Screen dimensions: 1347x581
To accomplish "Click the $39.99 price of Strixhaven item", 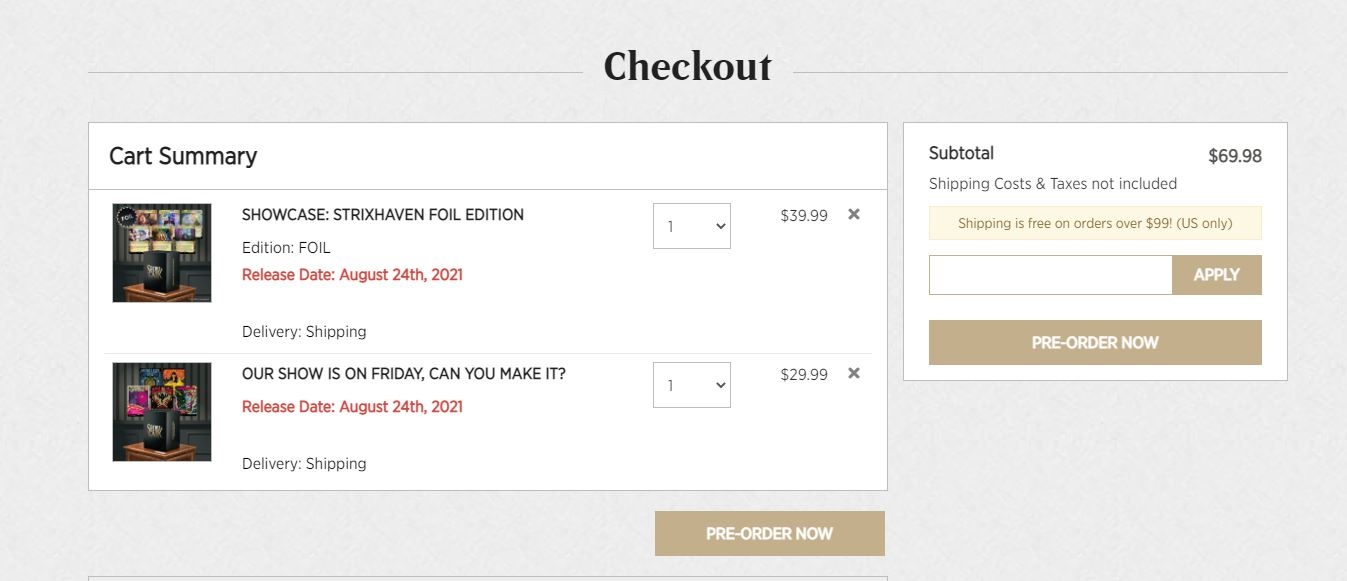I will point(804,215).
